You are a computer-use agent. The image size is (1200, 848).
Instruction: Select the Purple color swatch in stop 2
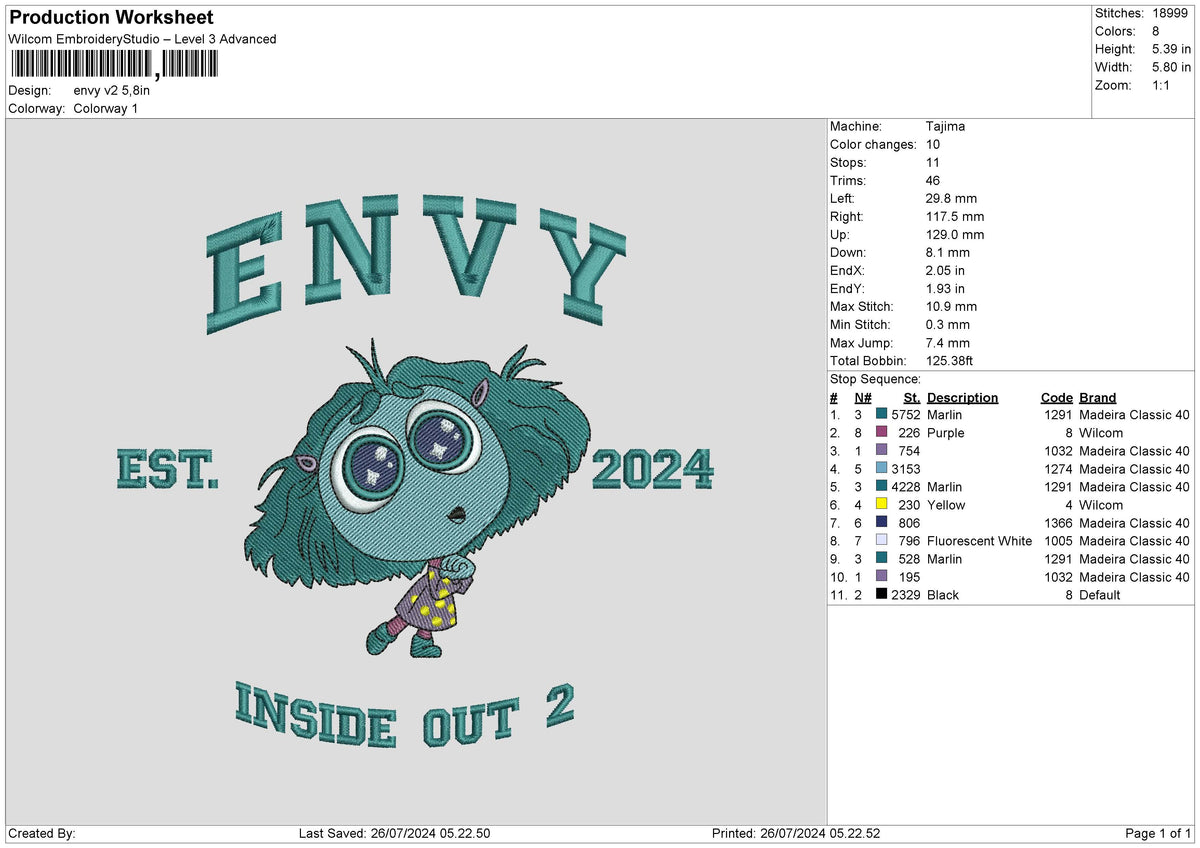point(881,433)
